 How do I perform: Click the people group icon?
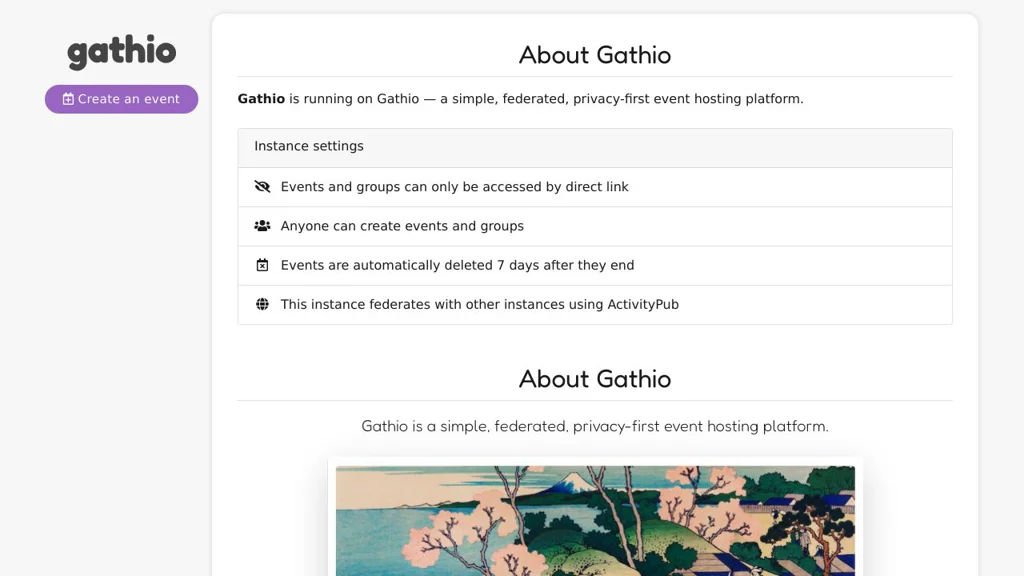262,226
